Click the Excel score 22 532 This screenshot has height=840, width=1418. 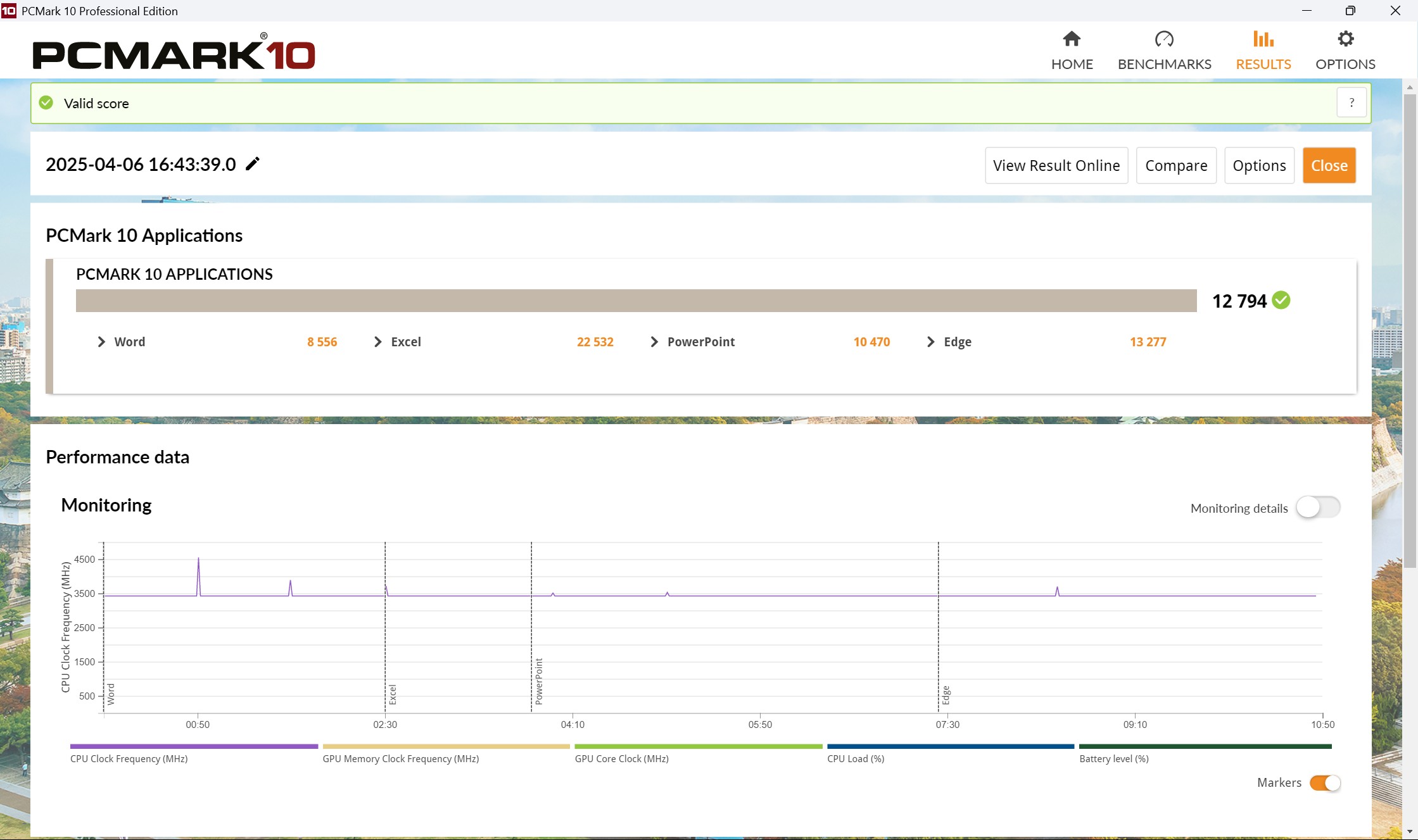(595, 342)
